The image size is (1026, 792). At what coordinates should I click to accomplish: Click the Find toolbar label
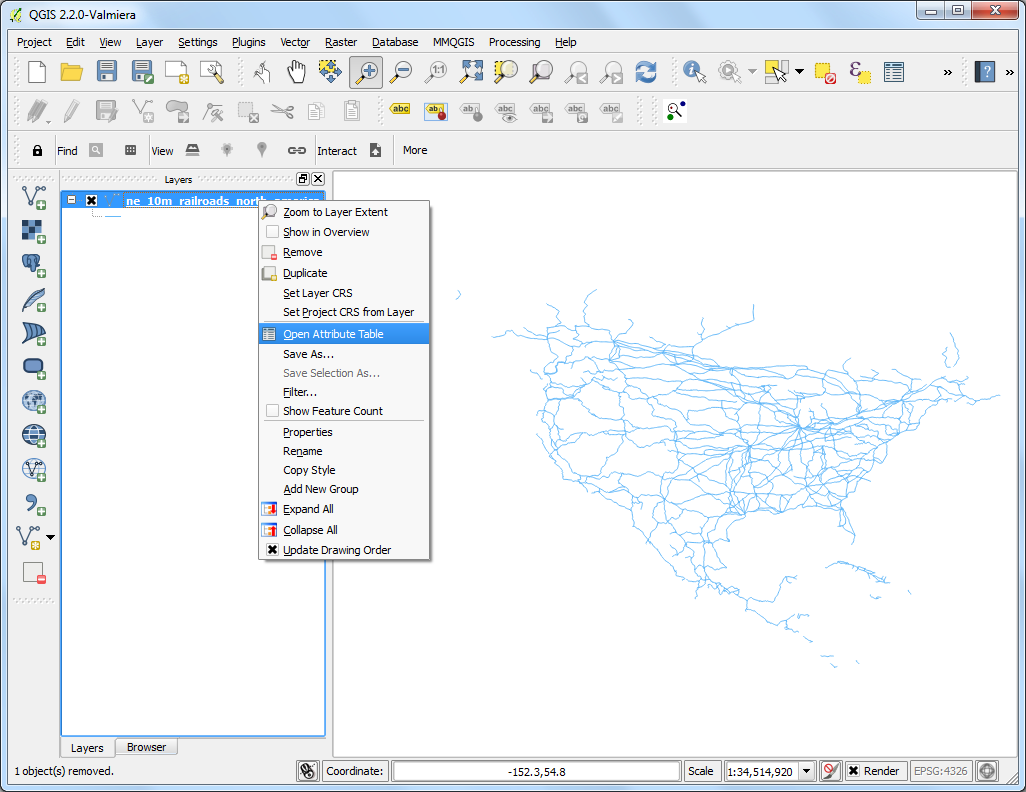67,151
